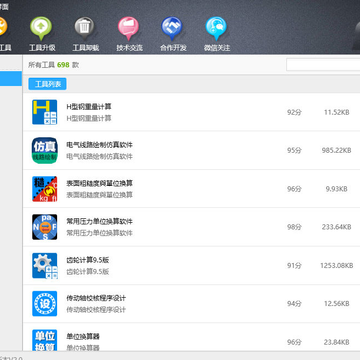Open the 合作开发 blue handshake icon
The width and height of the screenshot is (360, 360).
172,28
